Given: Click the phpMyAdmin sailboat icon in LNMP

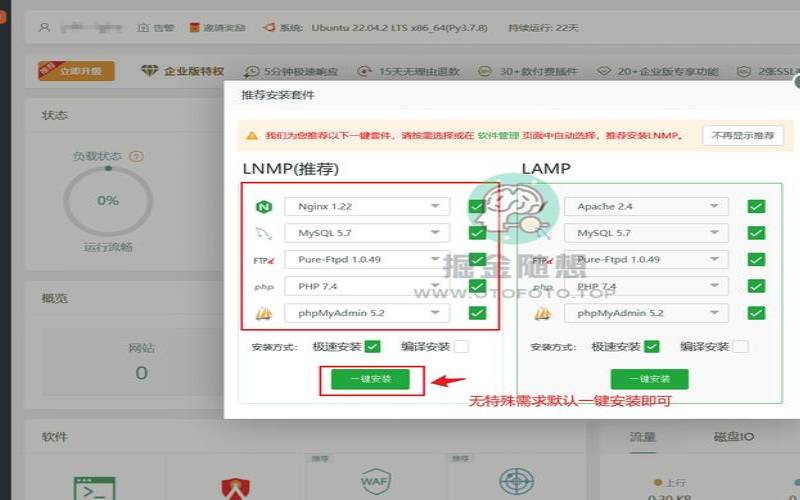Looking at the screenshot, I should tap(264, 313).
